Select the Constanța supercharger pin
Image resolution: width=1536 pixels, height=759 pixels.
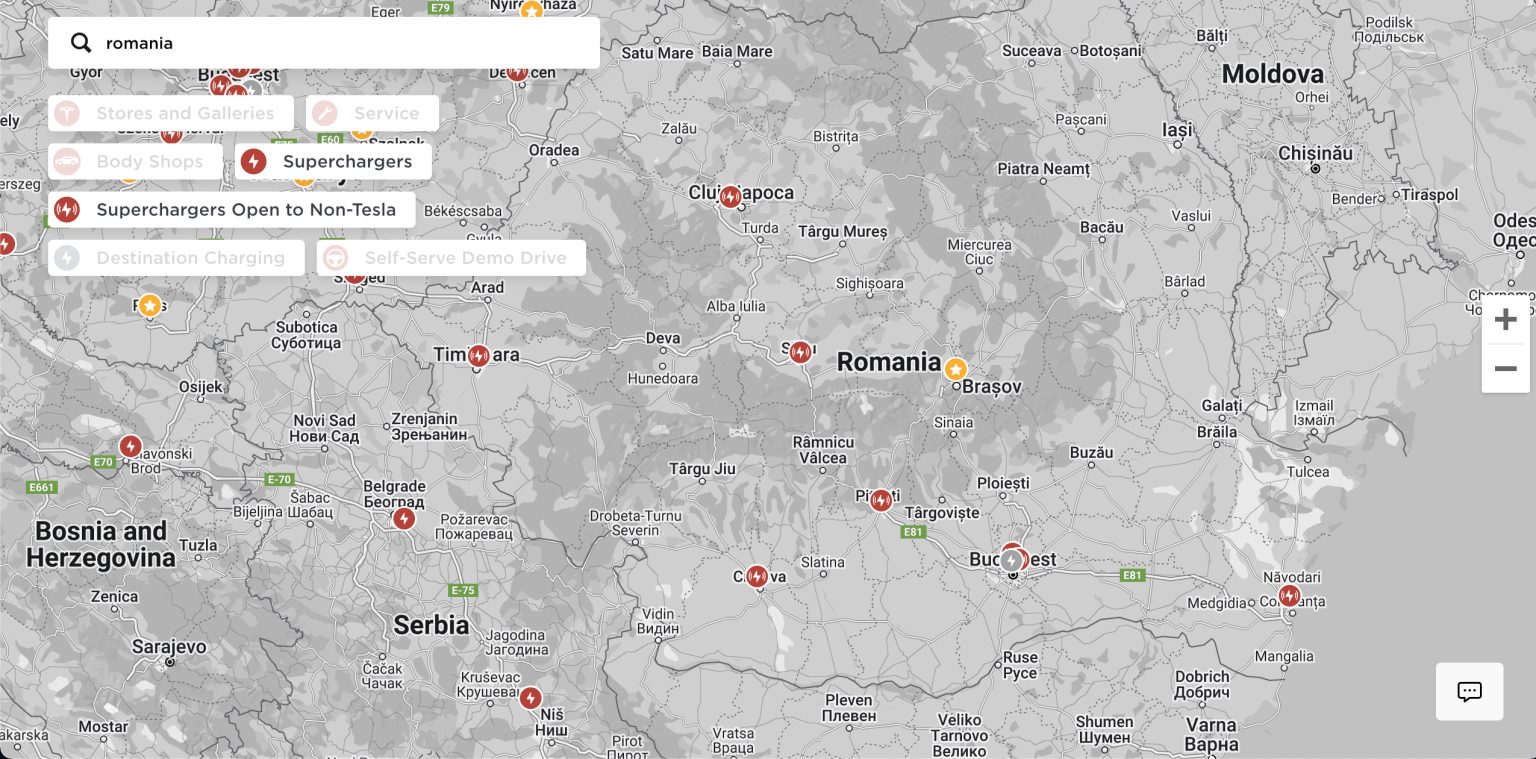click(x=1289, y=596)
